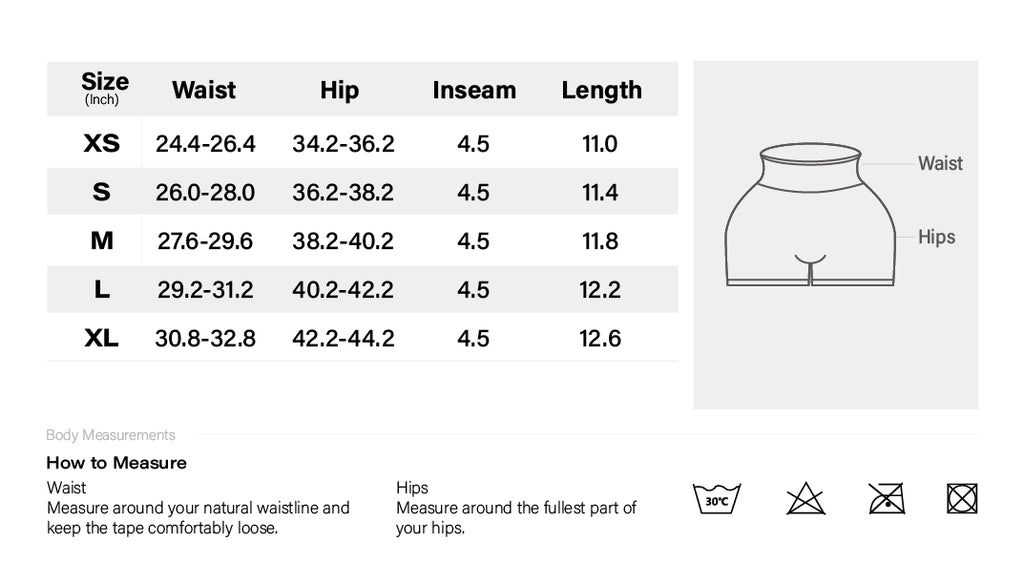Click the Hips label beside the diagram

(936, 237)
